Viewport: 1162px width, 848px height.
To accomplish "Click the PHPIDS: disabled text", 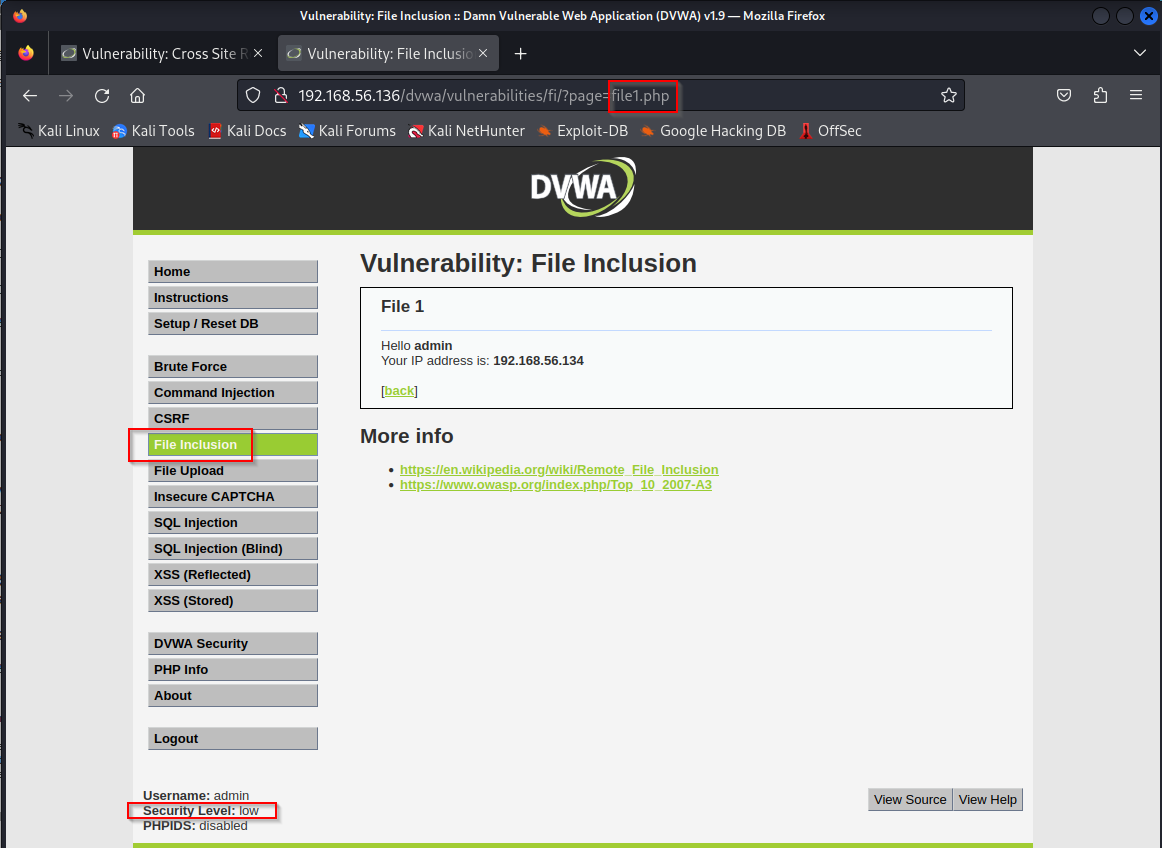I will pos(196,826).
